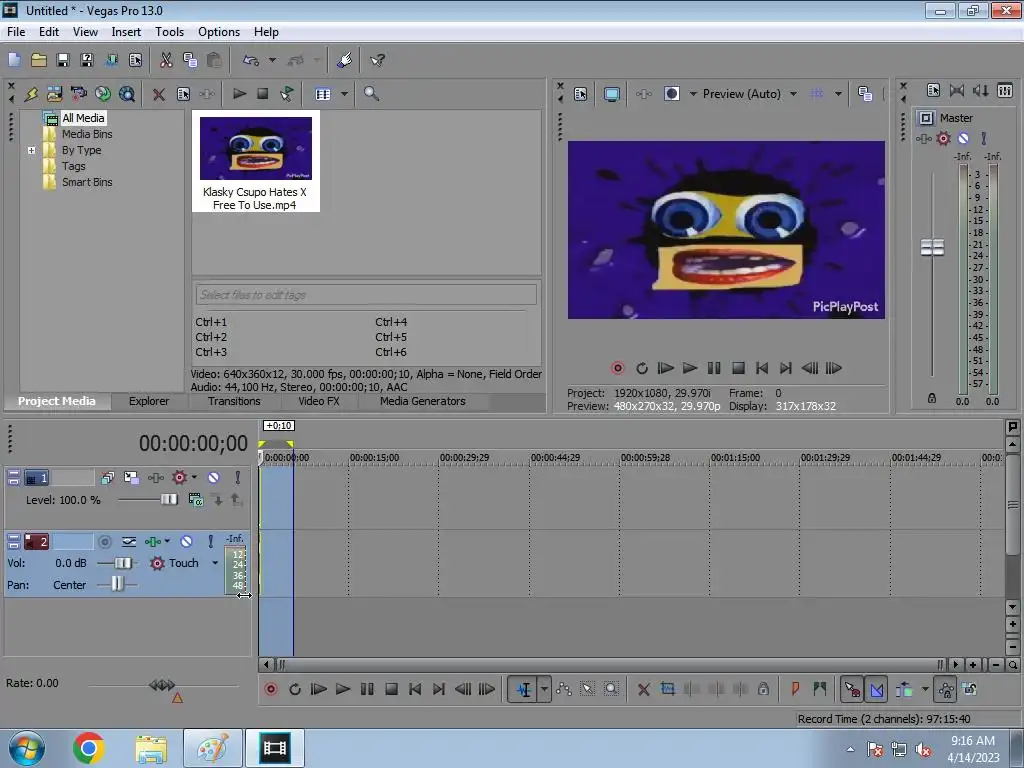Pause playback in video preview window
Viewport: 1024px width, 768px height.
(714, 368)
